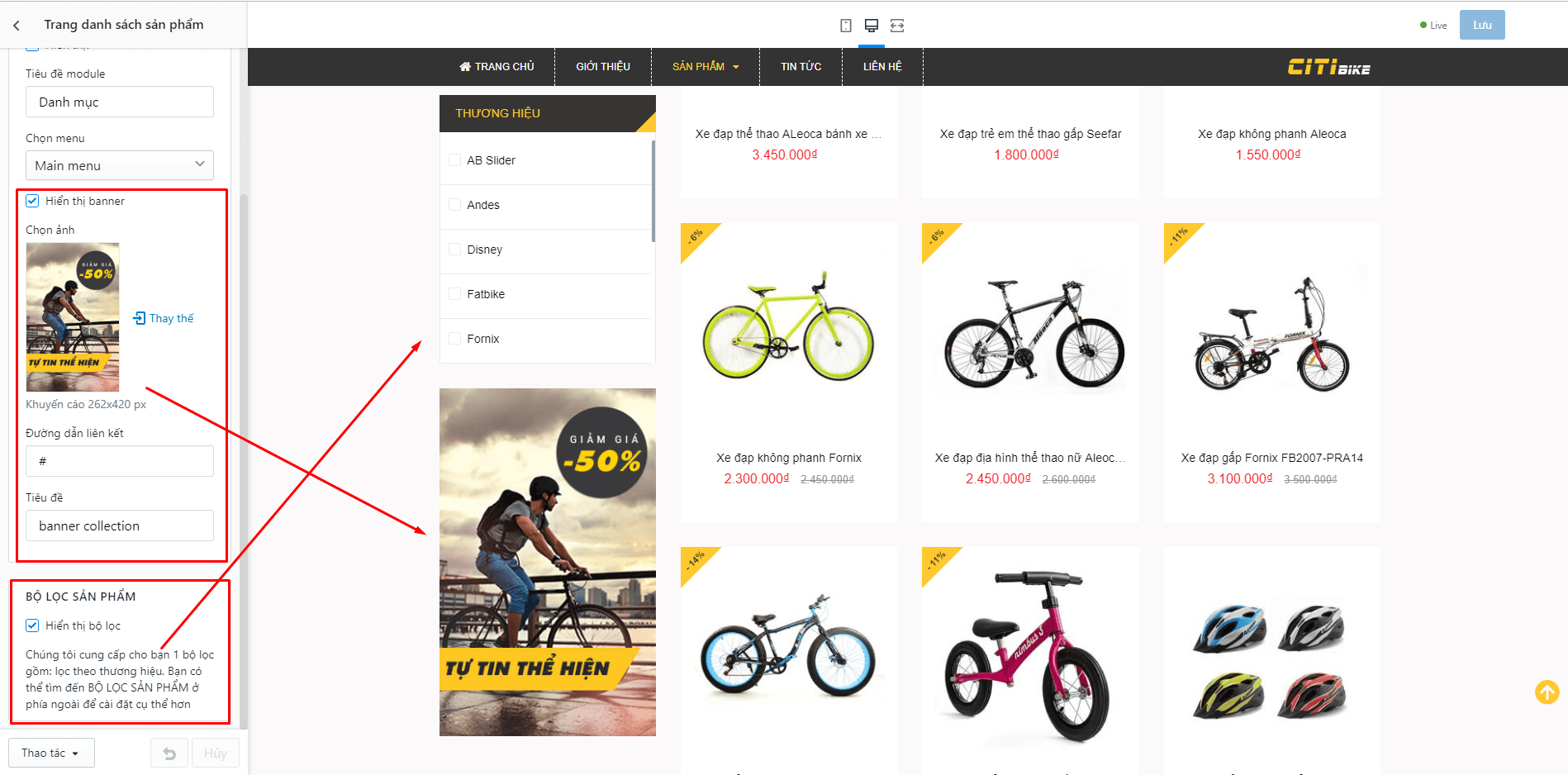
Task: Click the large -50% banner in preview
Action: 548,562
